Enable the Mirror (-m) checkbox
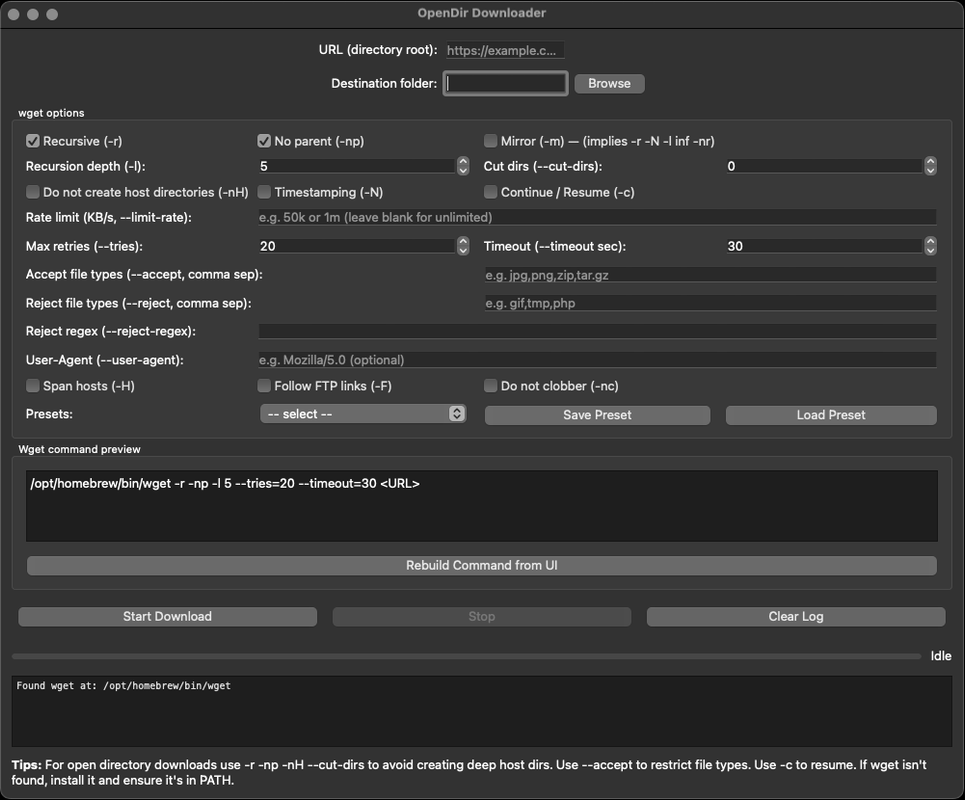Screen dimensions: 965x800 click(491, 141)
